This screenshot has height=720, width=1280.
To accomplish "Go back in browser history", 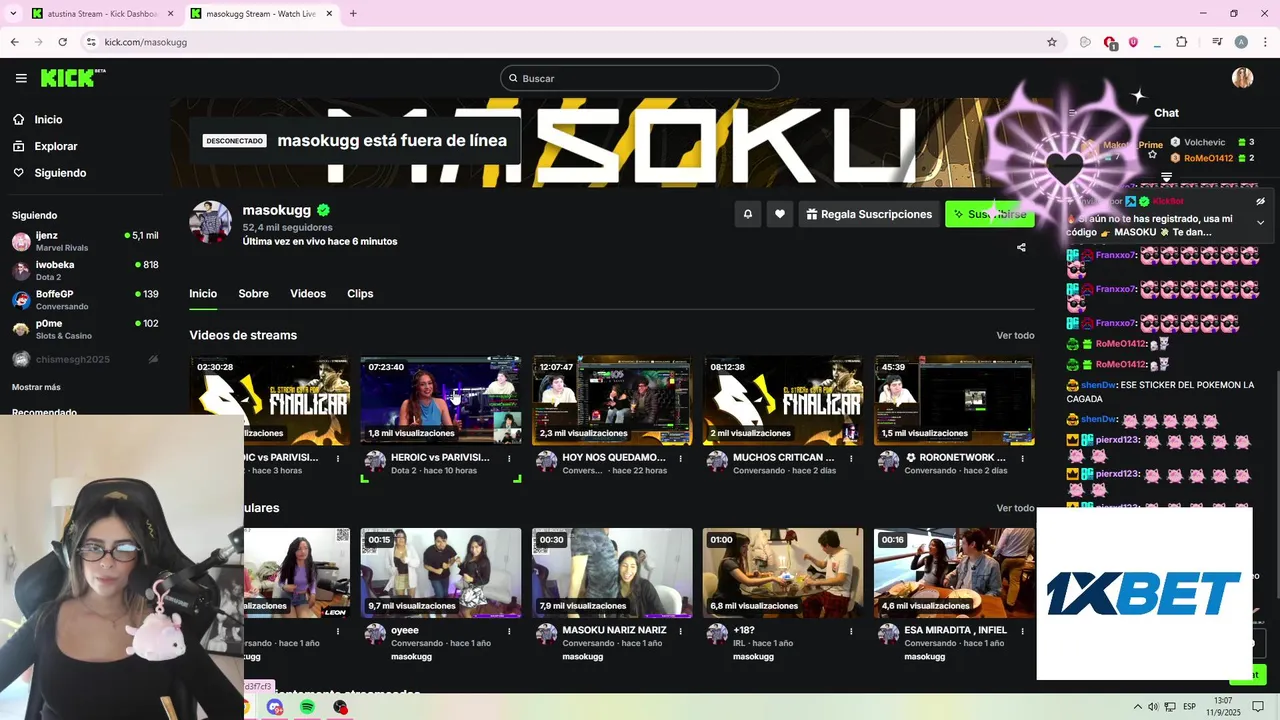I will [14, 42].
